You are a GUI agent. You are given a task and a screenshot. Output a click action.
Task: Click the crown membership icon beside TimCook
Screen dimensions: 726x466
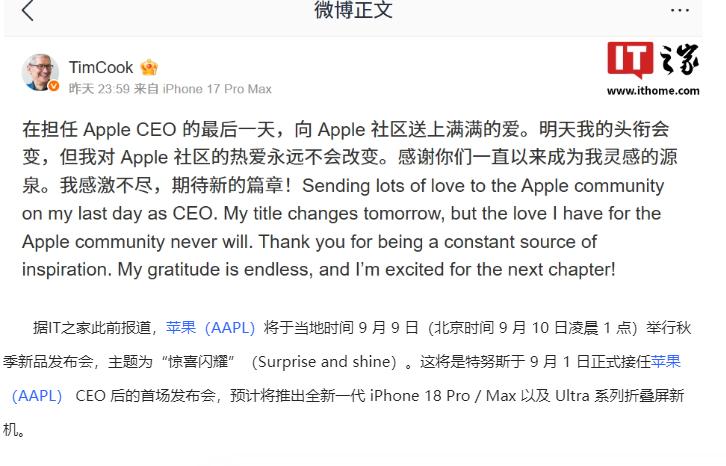(x=149, y=68)
